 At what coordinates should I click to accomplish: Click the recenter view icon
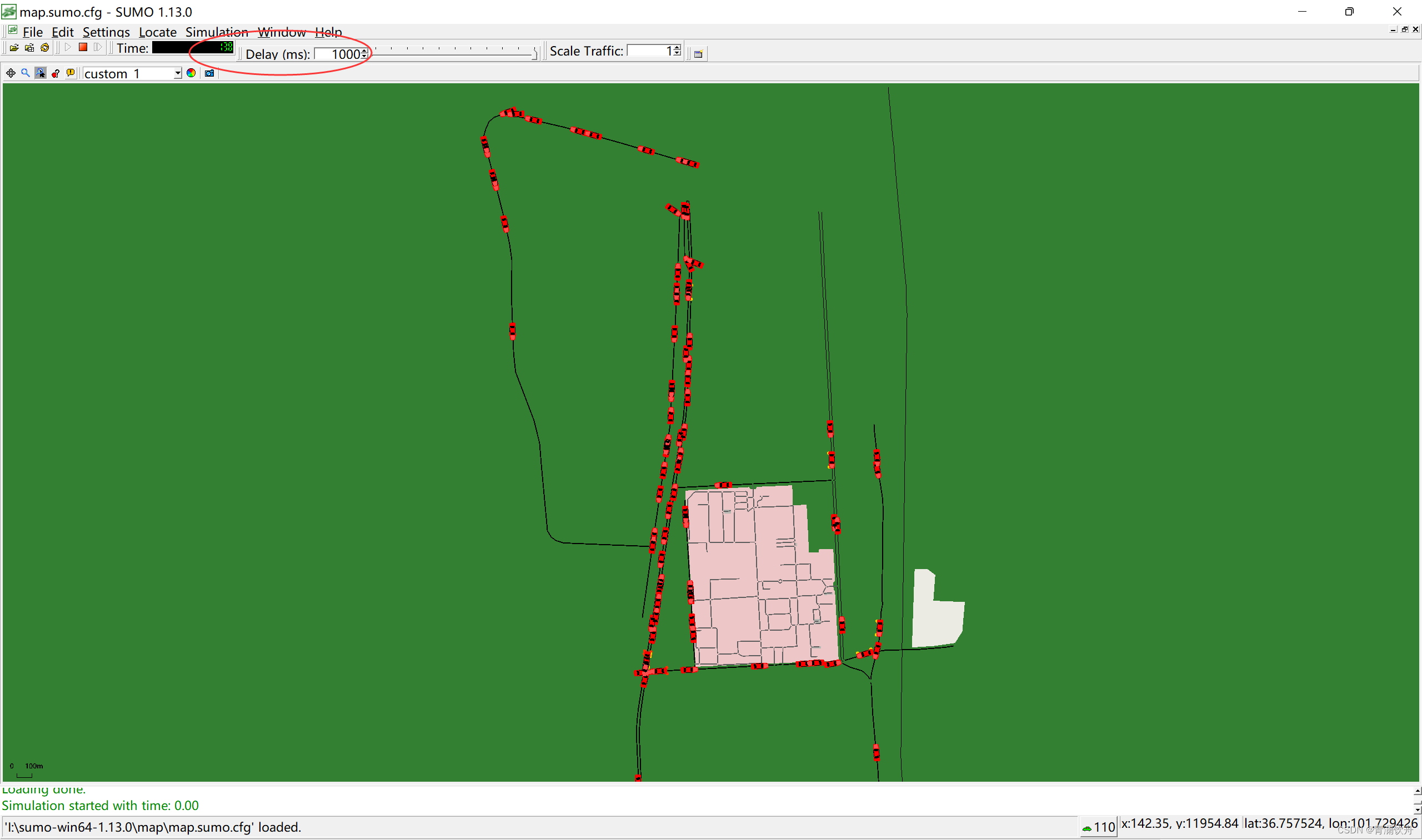(11, 73)
